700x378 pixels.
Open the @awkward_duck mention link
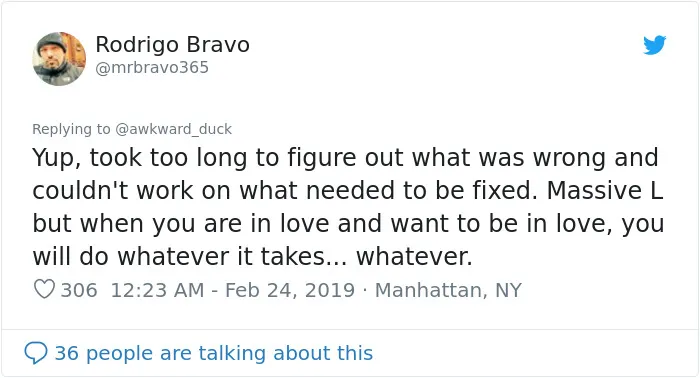click(173, 129)
